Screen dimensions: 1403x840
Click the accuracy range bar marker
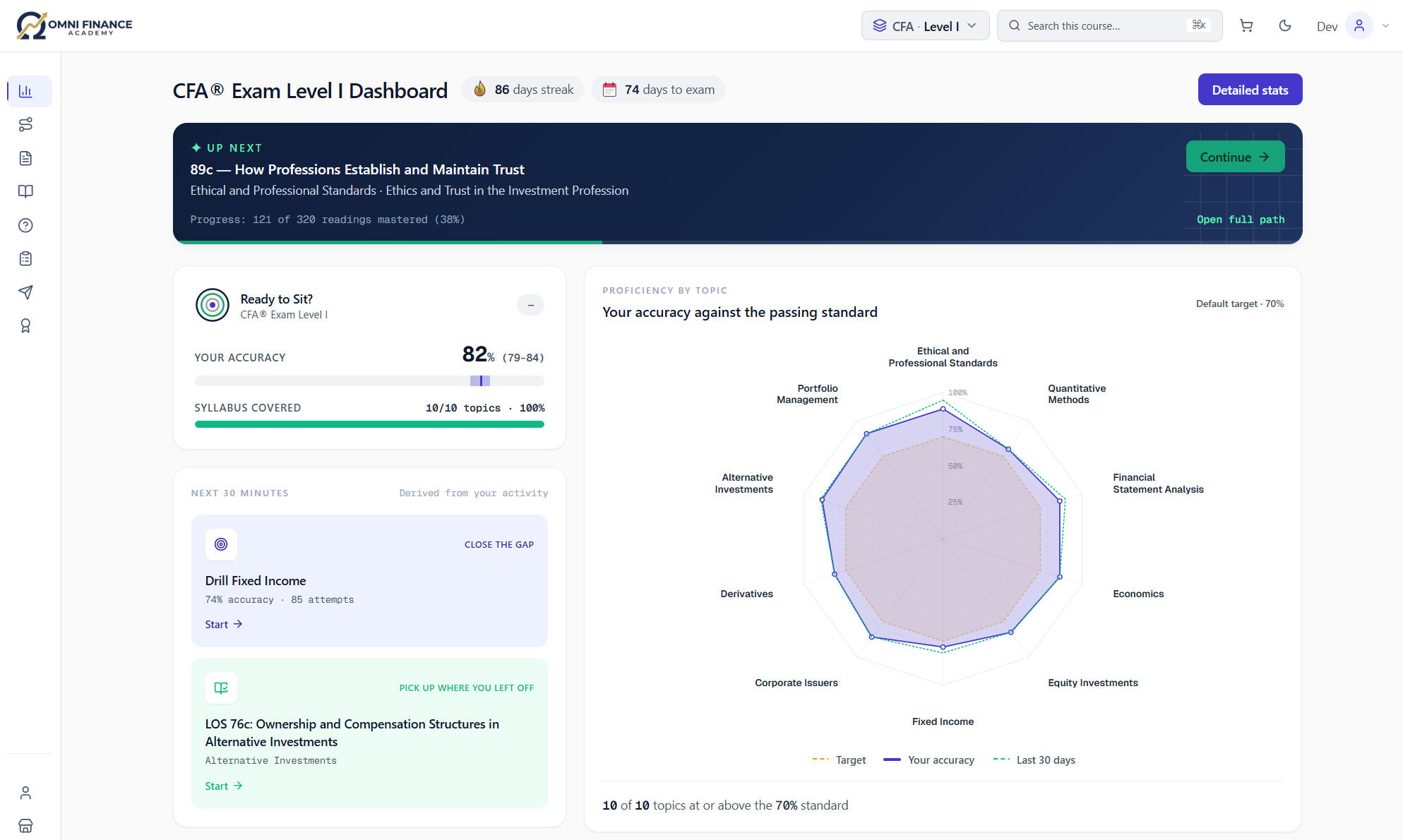click(x=480, y=381)
